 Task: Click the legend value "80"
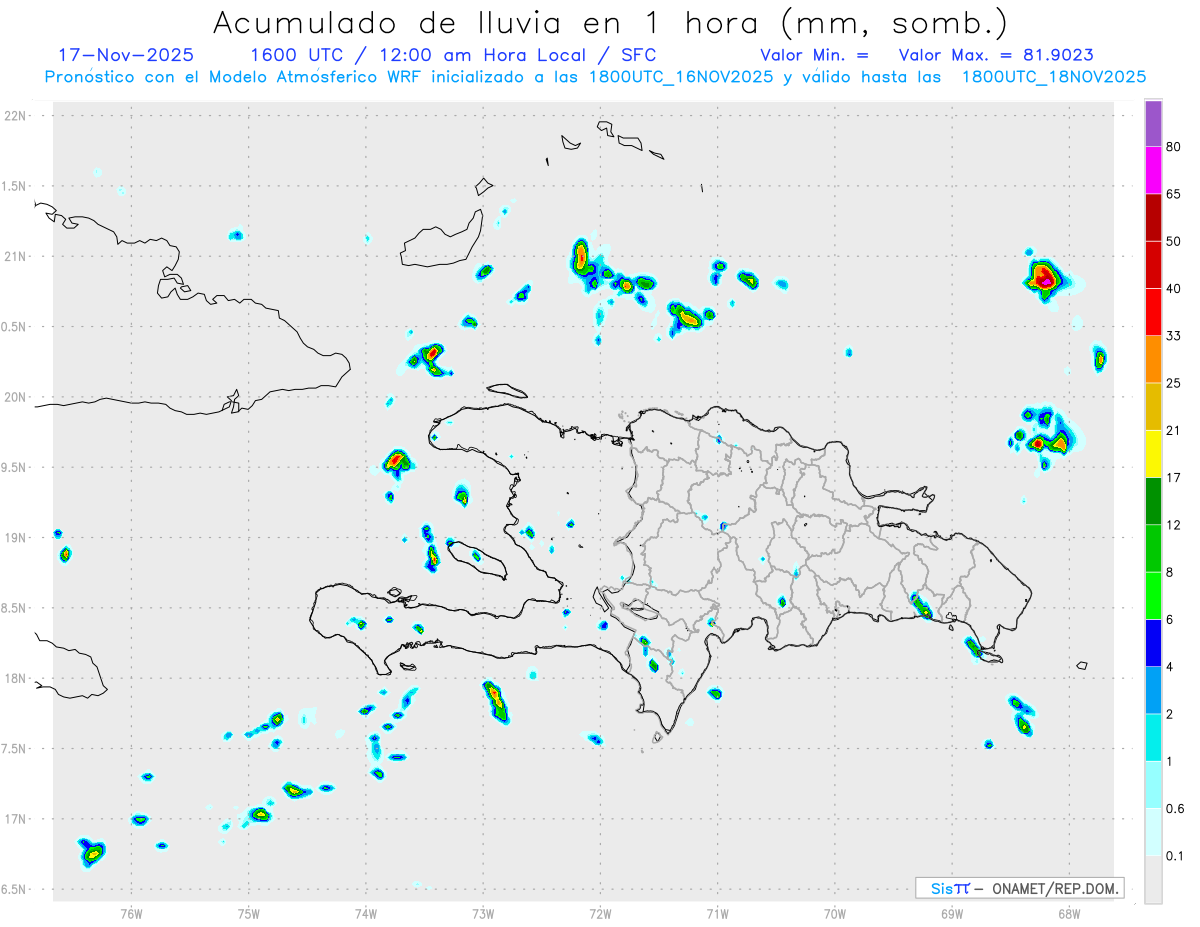click(x=1174, y=147)
